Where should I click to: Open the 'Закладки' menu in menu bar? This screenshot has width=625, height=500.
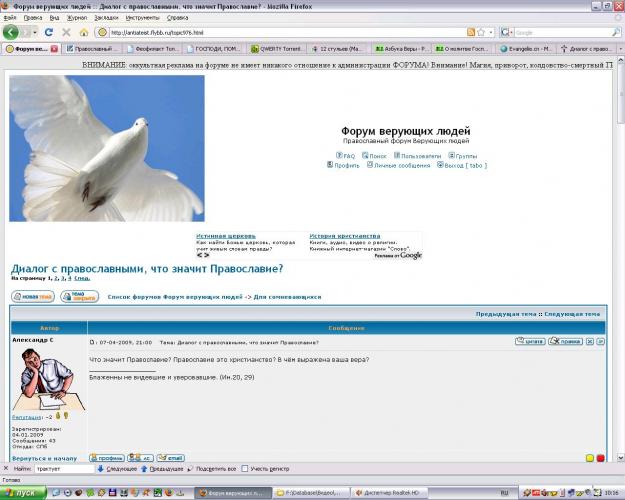coord(105,17)
